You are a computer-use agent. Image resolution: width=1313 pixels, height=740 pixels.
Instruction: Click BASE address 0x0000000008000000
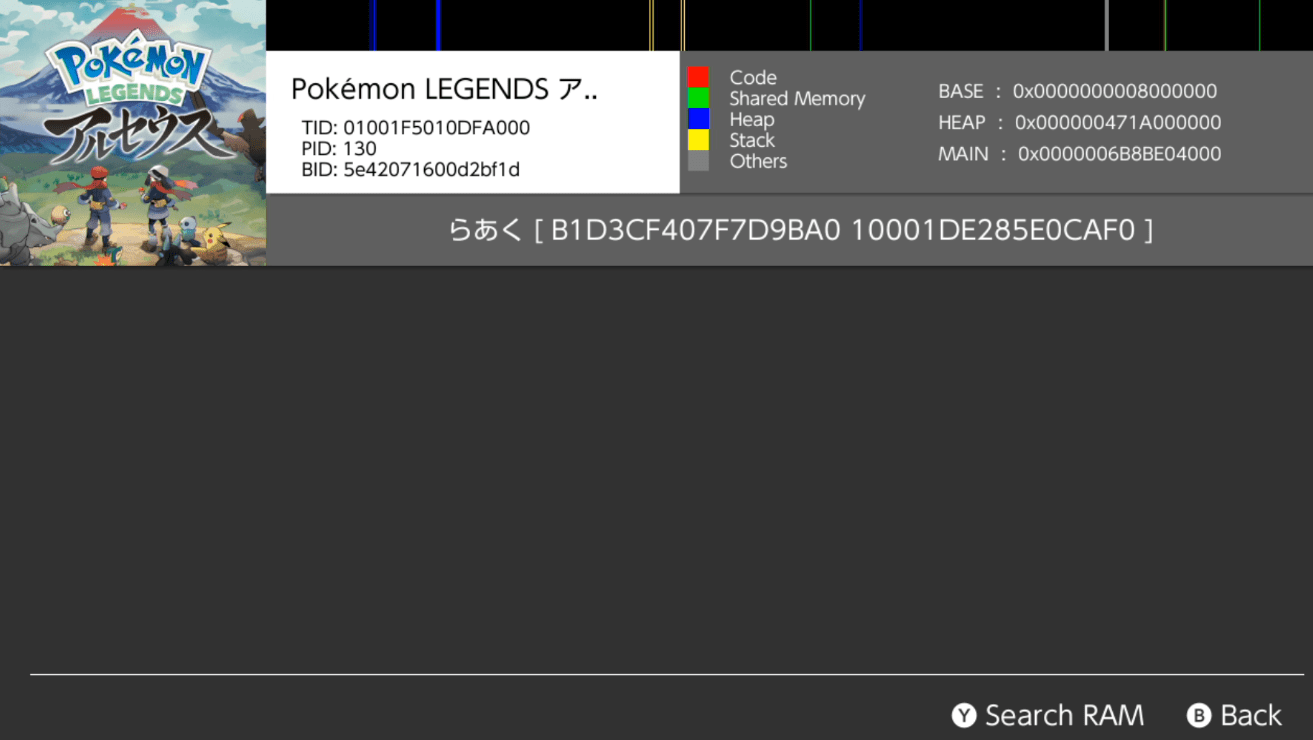pyautogui.click(x=1115, y=91)
